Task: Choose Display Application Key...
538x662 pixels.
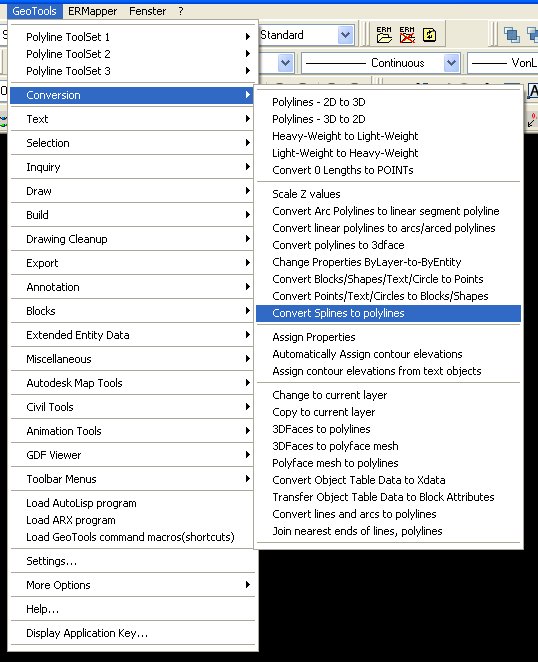Action: [132, 633]
